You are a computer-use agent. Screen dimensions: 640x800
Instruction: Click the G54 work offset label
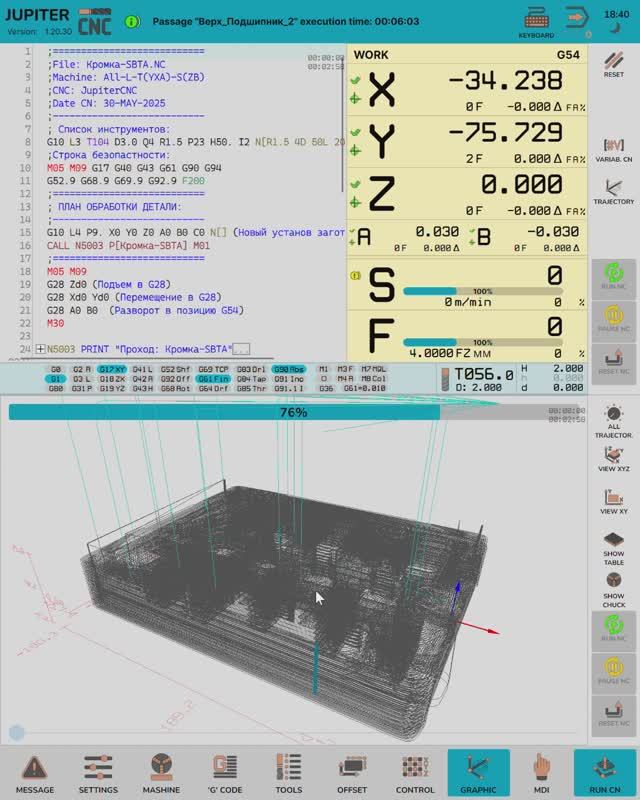point(568,55)
